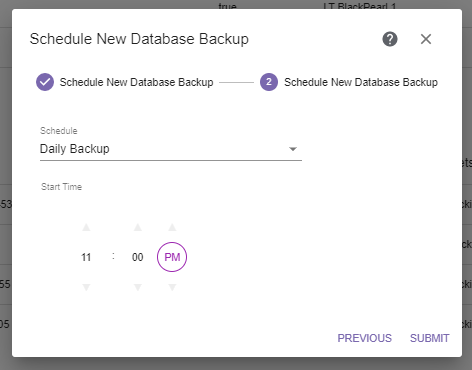Decrease the minutes with the down arrow

click(x=138, y=287)
